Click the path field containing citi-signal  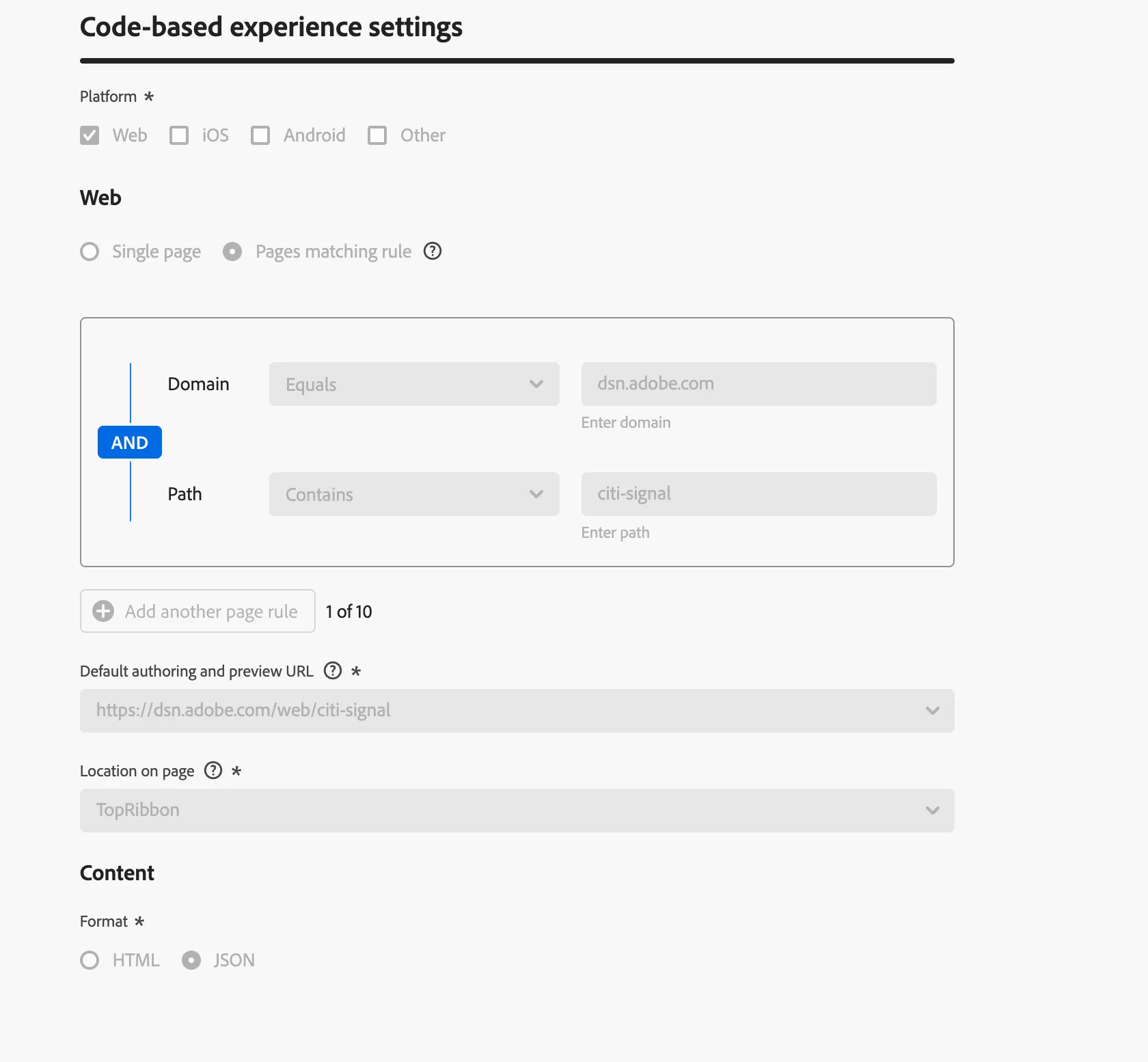click(759, 494)
